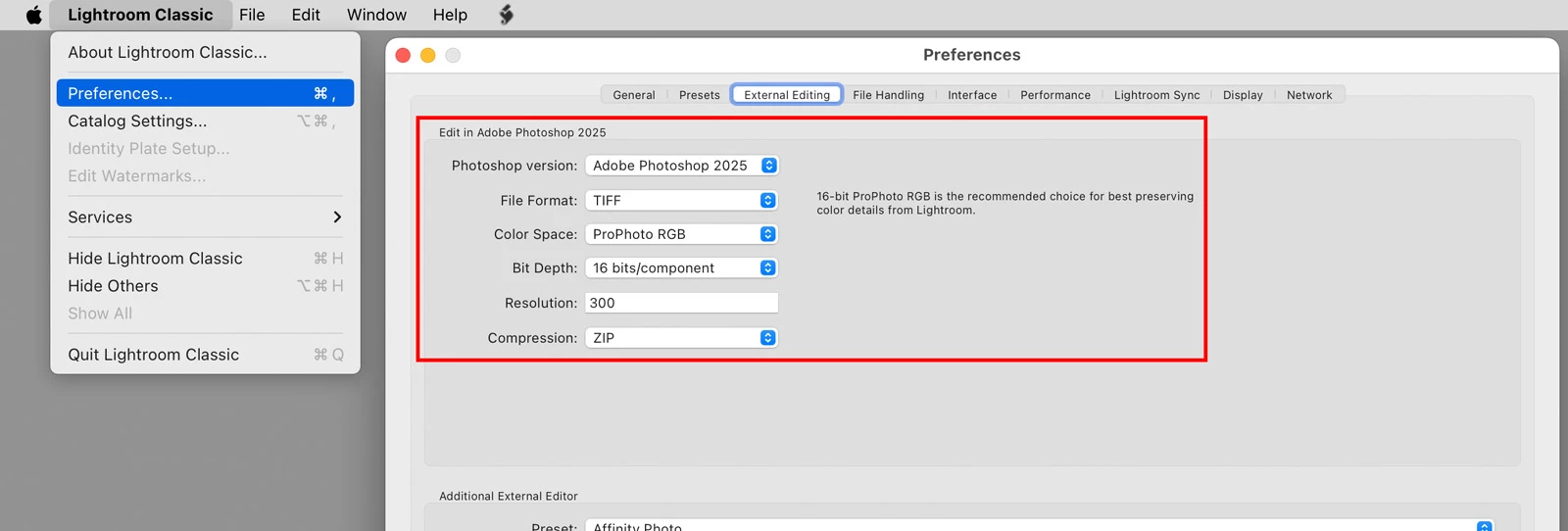
Task: Open the Edit menu
Action: tap(306, 15)
